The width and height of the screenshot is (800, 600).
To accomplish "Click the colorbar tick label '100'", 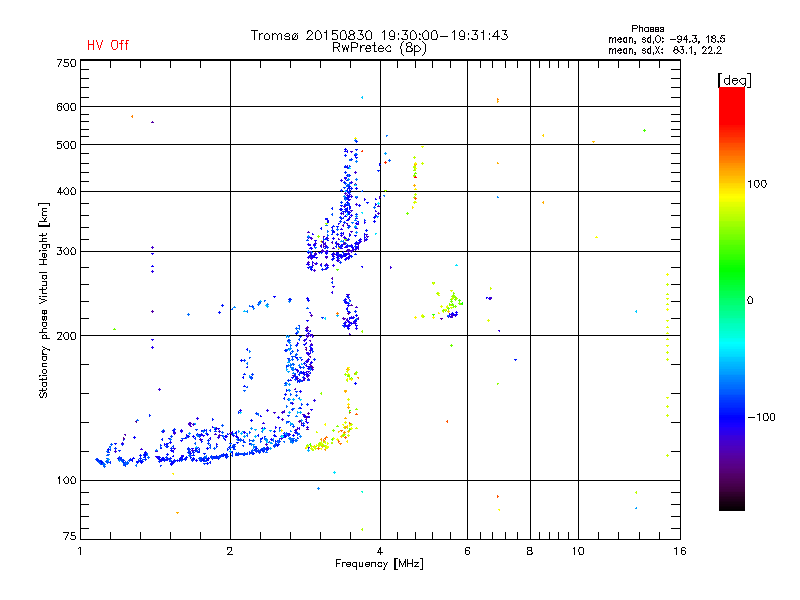I will click(757, 184).
